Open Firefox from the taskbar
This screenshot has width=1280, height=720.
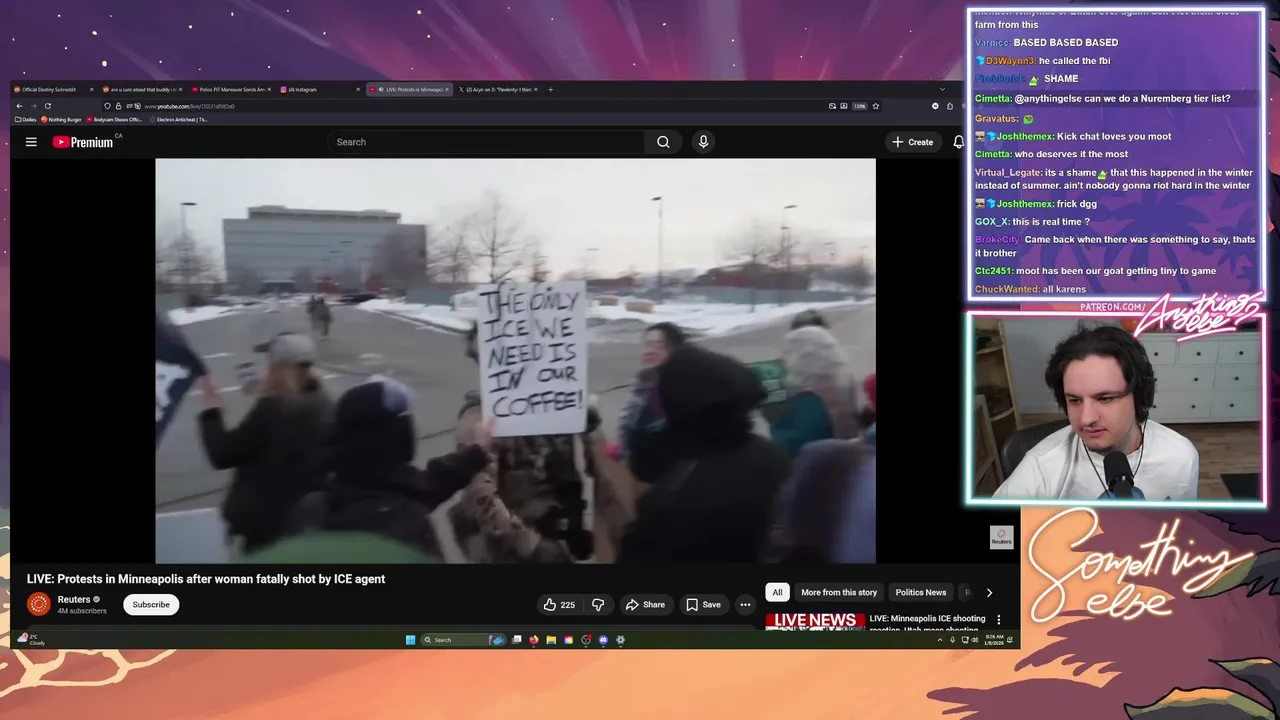tap(534, 640)
